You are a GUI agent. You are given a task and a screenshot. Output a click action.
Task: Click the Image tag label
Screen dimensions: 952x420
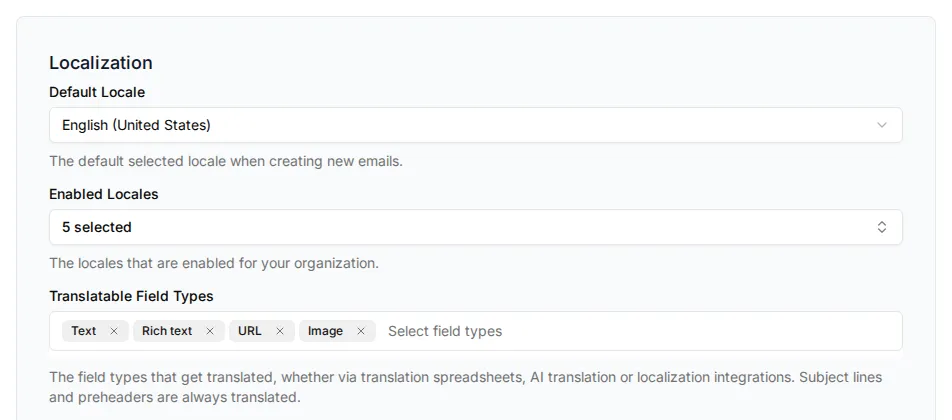pyautogui.click(x=325, y=331)
